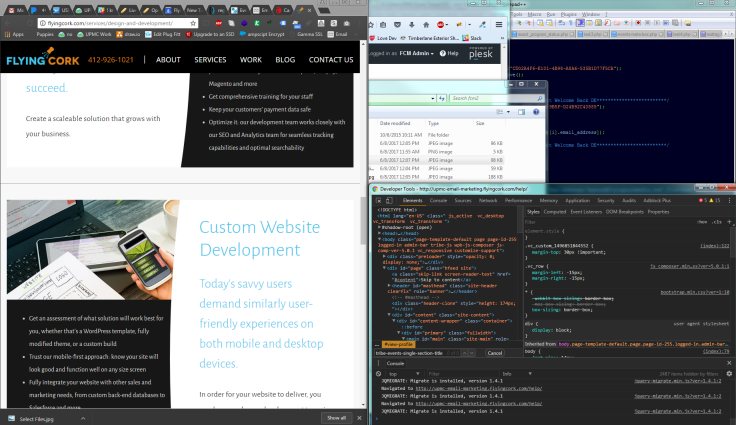Open the Plugins menu in Notepad++
The height and width of the screenshot is (425, 736).
(x=568, y=15)
